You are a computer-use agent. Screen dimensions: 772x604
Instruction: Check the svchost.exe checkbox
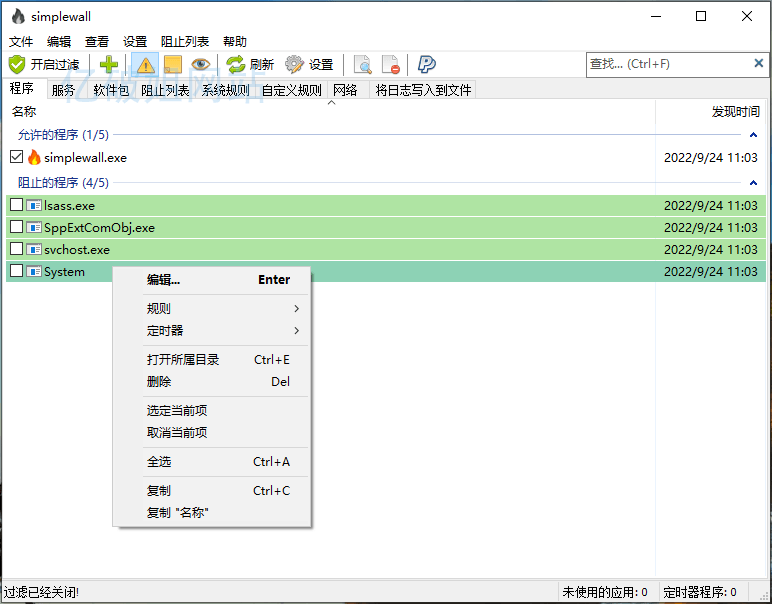(x=17, y=249)
